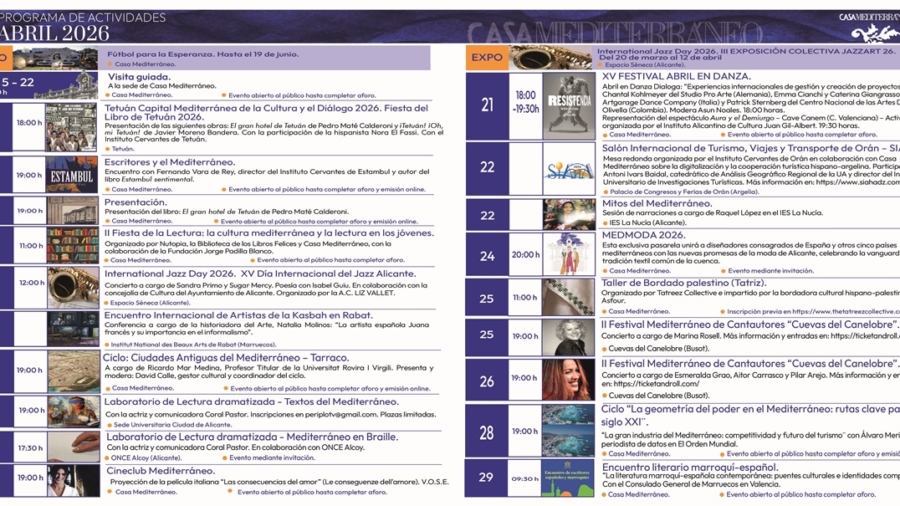Click the Escritores y el Mediterráneo title
900x506 pixels.
click(169, 162)
